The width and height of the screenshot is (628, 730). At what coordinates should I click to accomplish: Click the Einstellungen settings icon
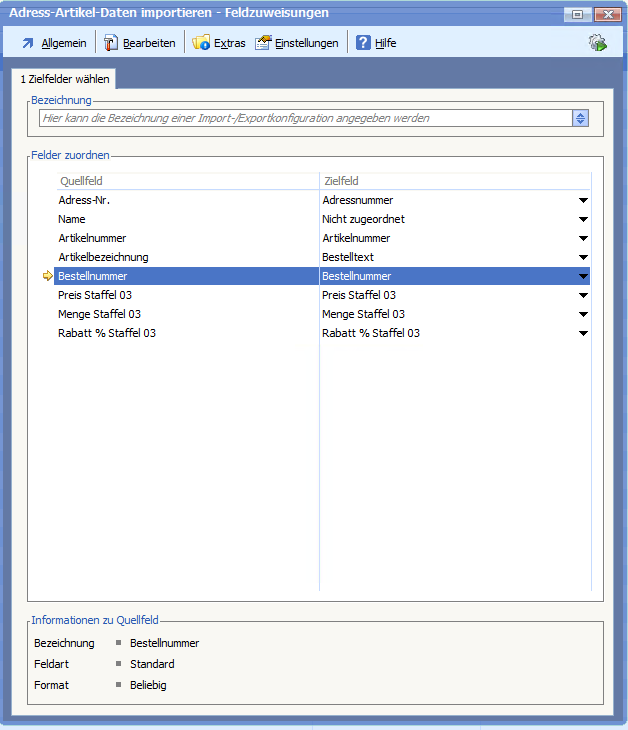(264, 43)
